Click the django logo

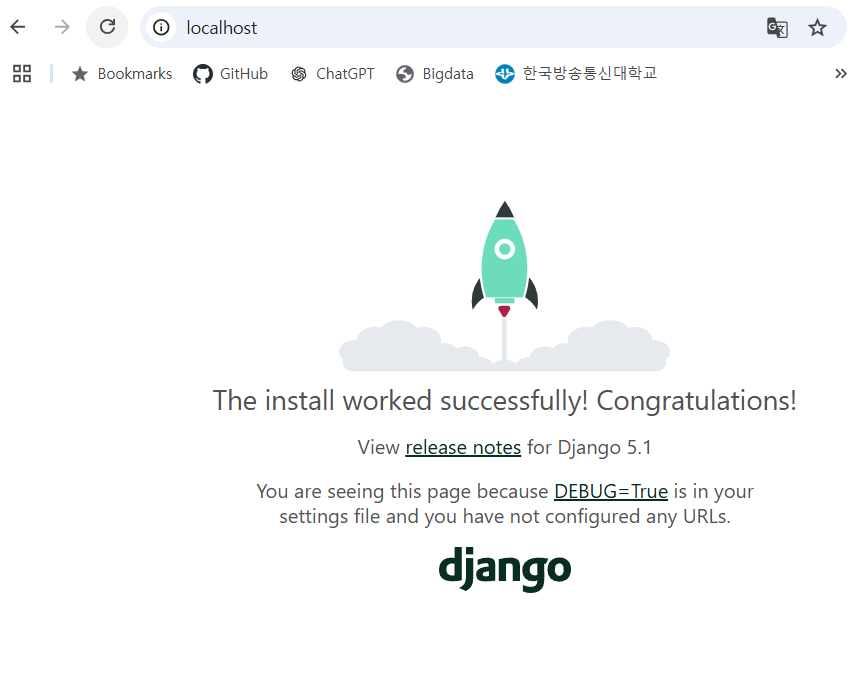click(505, 569)
